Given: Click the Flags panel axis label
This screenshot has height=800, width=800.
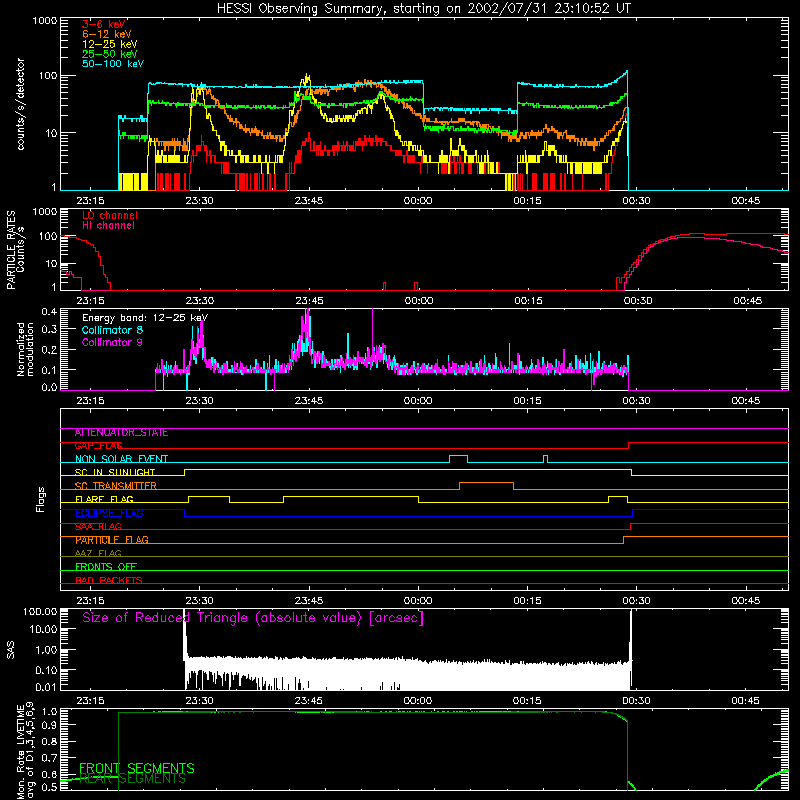Looking at the screenshot, I should (x=41, y=499).
